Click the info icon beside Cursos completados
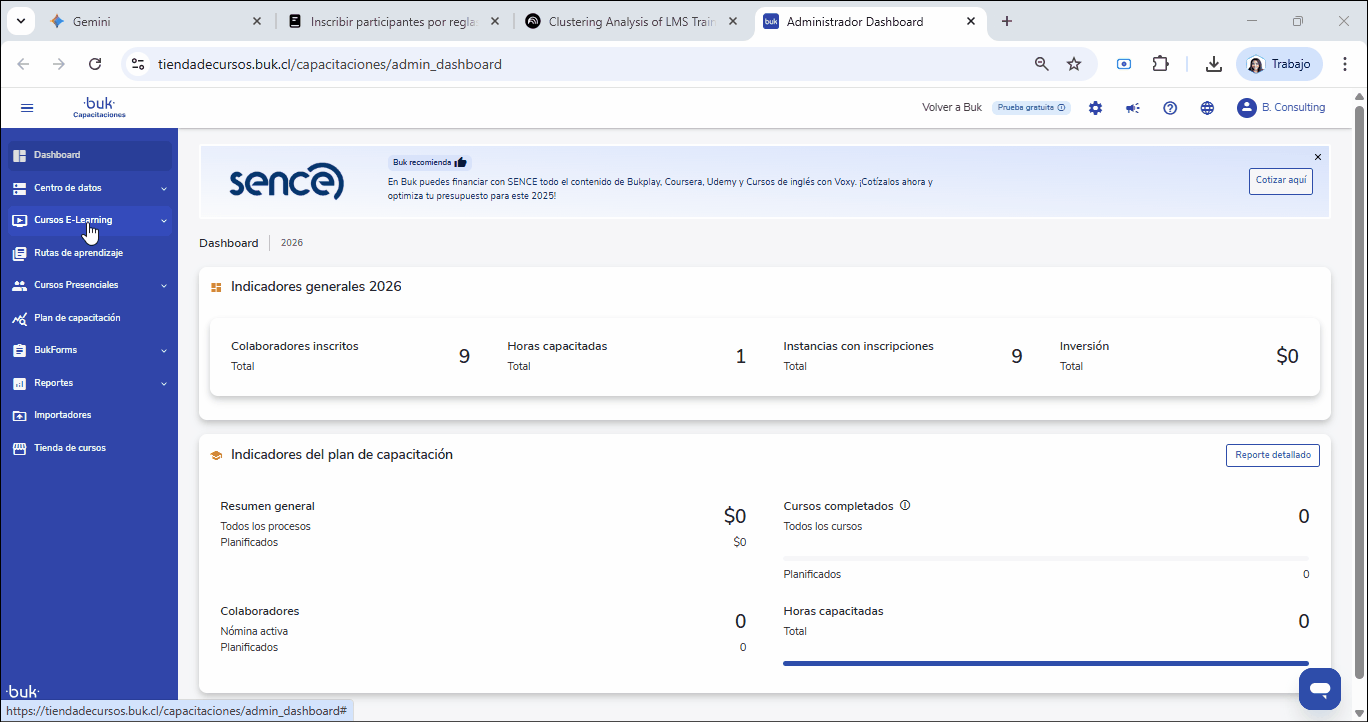The image size is (1368, 722). click(905, 506)
